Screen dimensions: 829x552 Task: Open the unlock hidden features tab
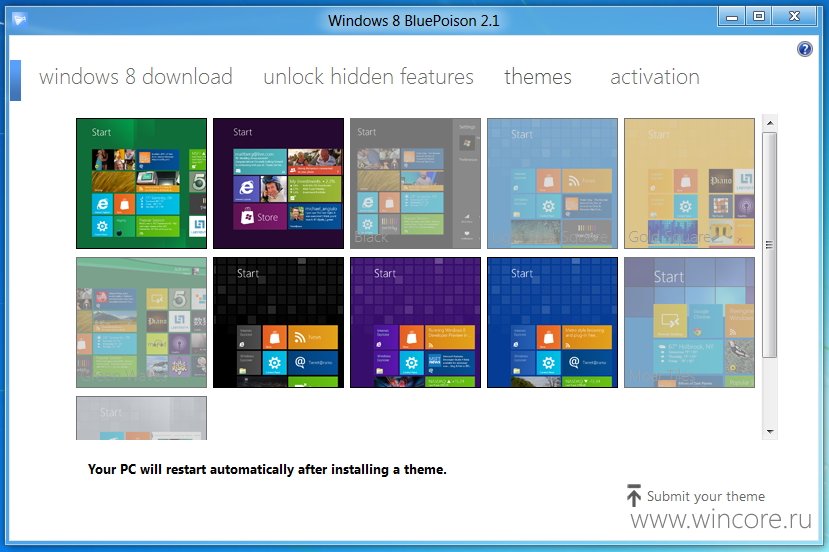(369, 77)
